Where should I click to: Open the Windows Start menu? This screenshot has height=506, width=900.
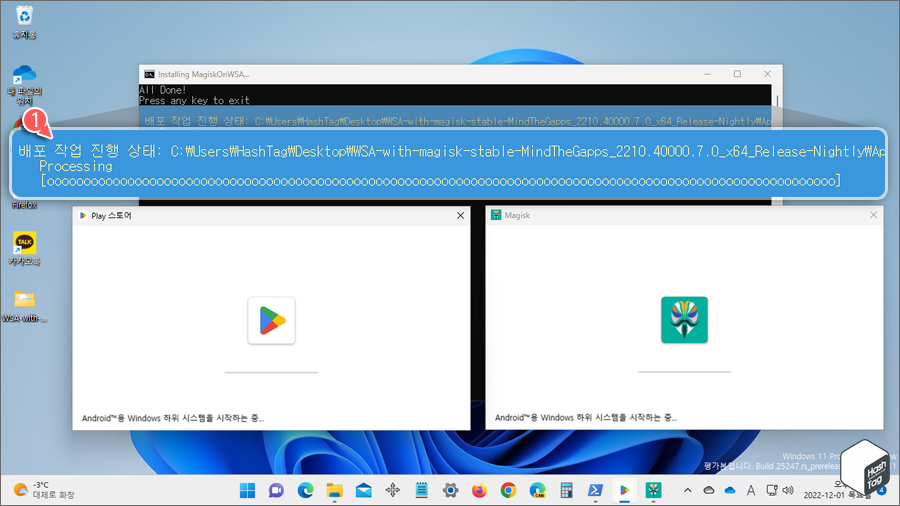247,491
